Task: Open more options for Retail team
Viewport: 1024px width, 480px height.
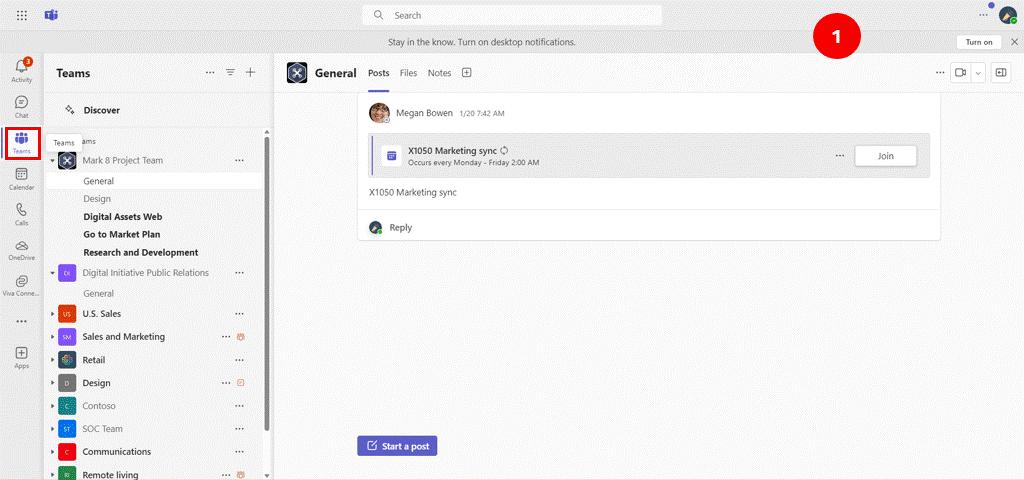Action: click(240, 360)
